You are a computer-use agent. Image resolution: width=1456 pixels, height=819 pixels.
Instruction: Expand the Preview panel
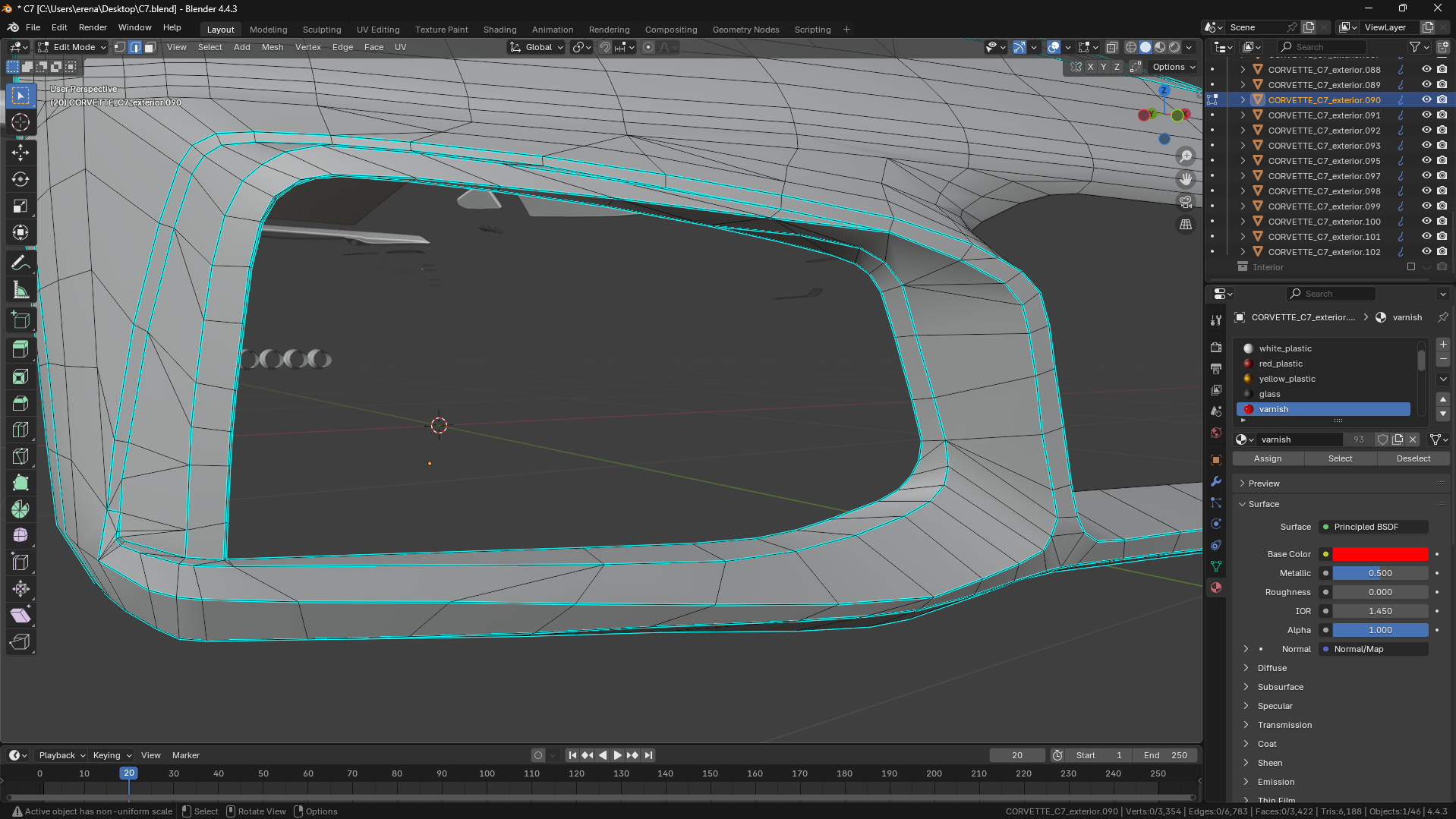click(1264, 484)
